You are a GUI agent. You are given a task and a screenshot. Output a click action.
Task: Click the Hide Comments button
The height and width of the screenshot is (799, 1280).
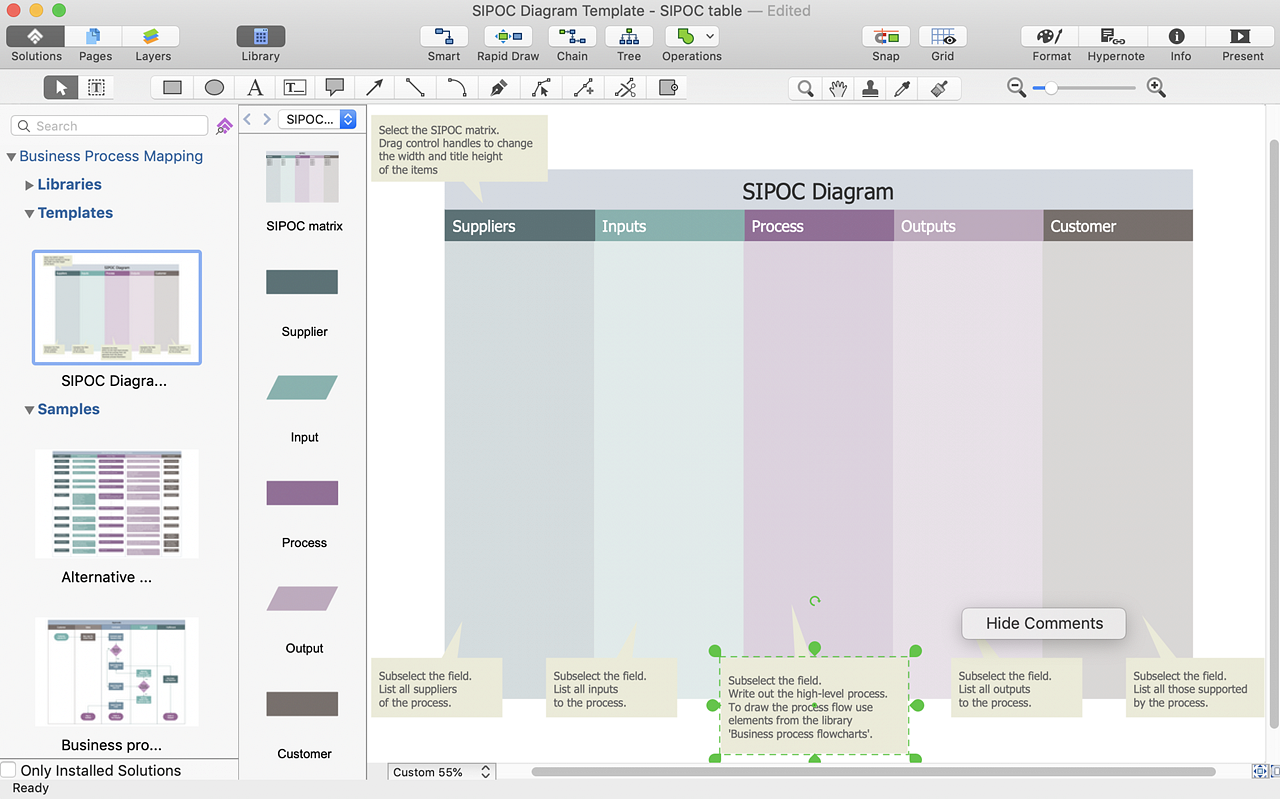[x=1043, y=623]
